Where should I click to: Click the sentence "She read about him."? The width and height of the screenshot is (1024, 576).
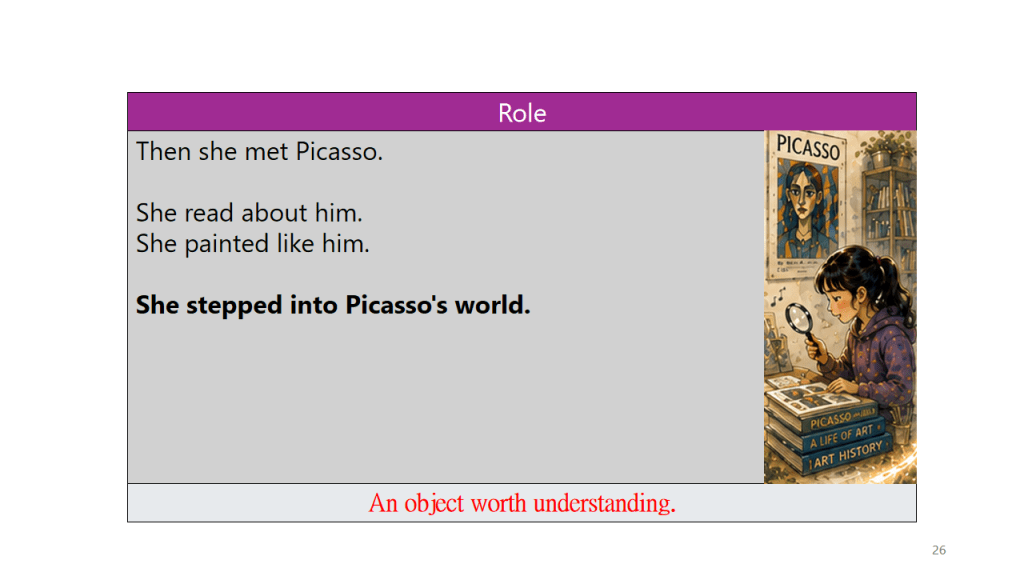[249, 213]
